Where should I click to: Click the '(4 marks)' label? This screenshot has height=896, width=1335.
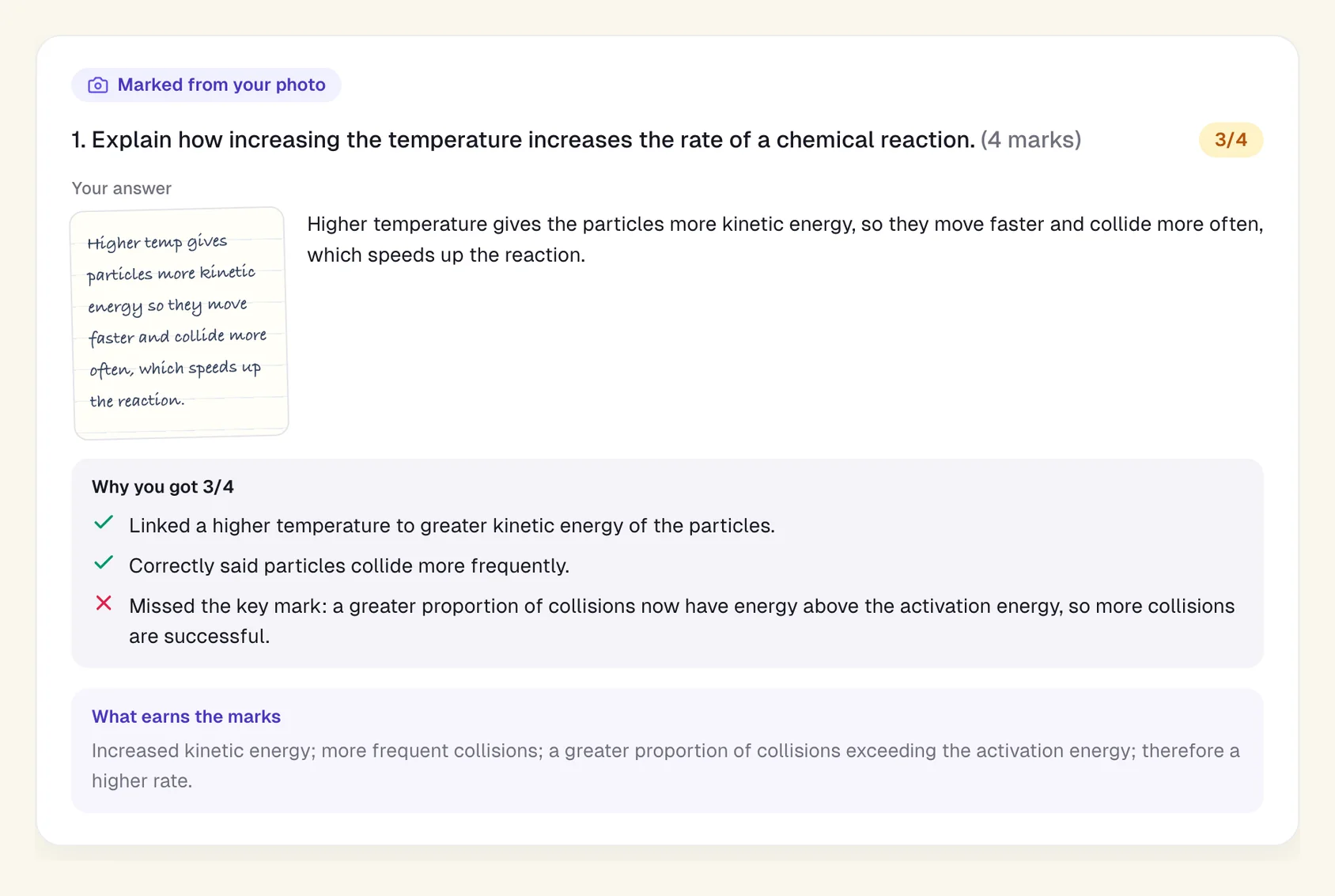[x=1031, y=140]
